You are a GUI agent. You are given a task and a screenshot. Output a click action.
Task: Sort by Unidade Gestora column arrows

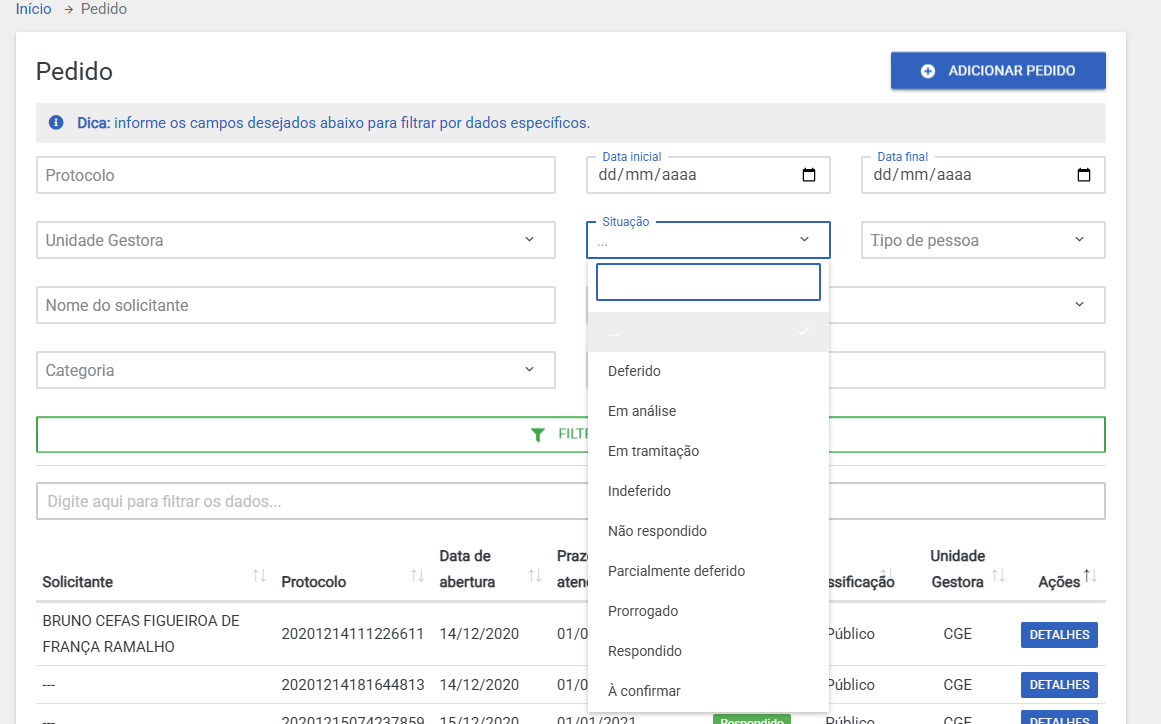(998, 576)
